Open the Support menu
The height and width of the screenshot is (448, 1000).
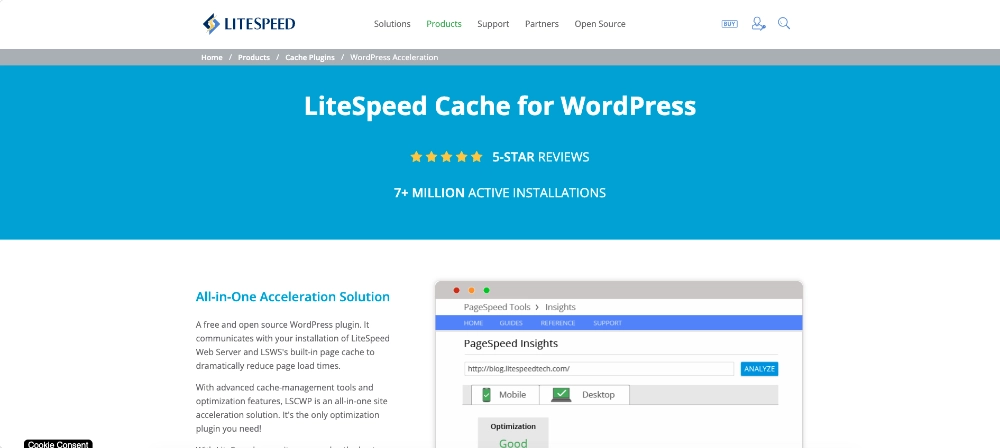[x=493, y=24]
